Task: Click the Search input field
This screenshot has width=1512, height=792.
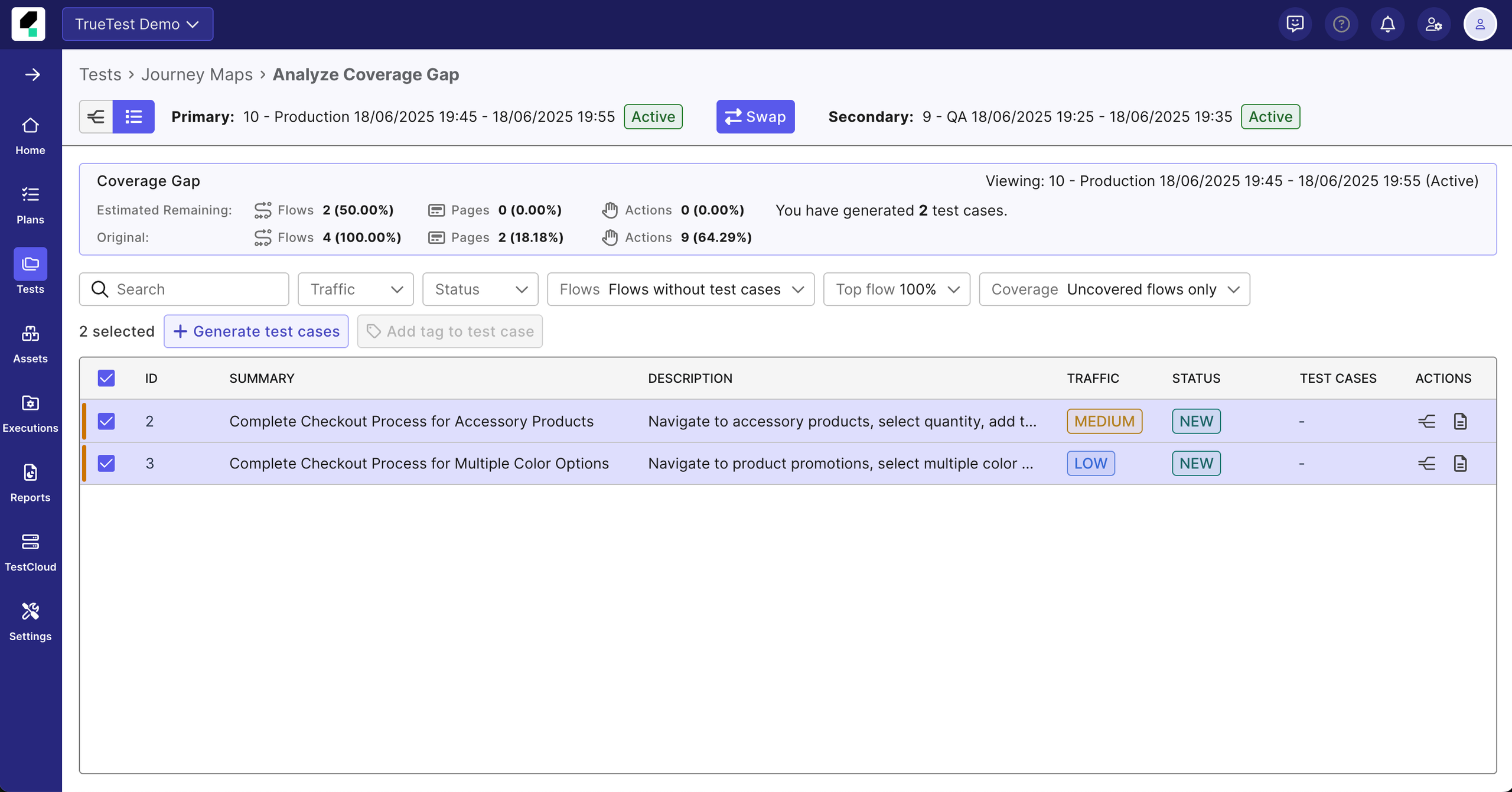Action: [184, 289]
